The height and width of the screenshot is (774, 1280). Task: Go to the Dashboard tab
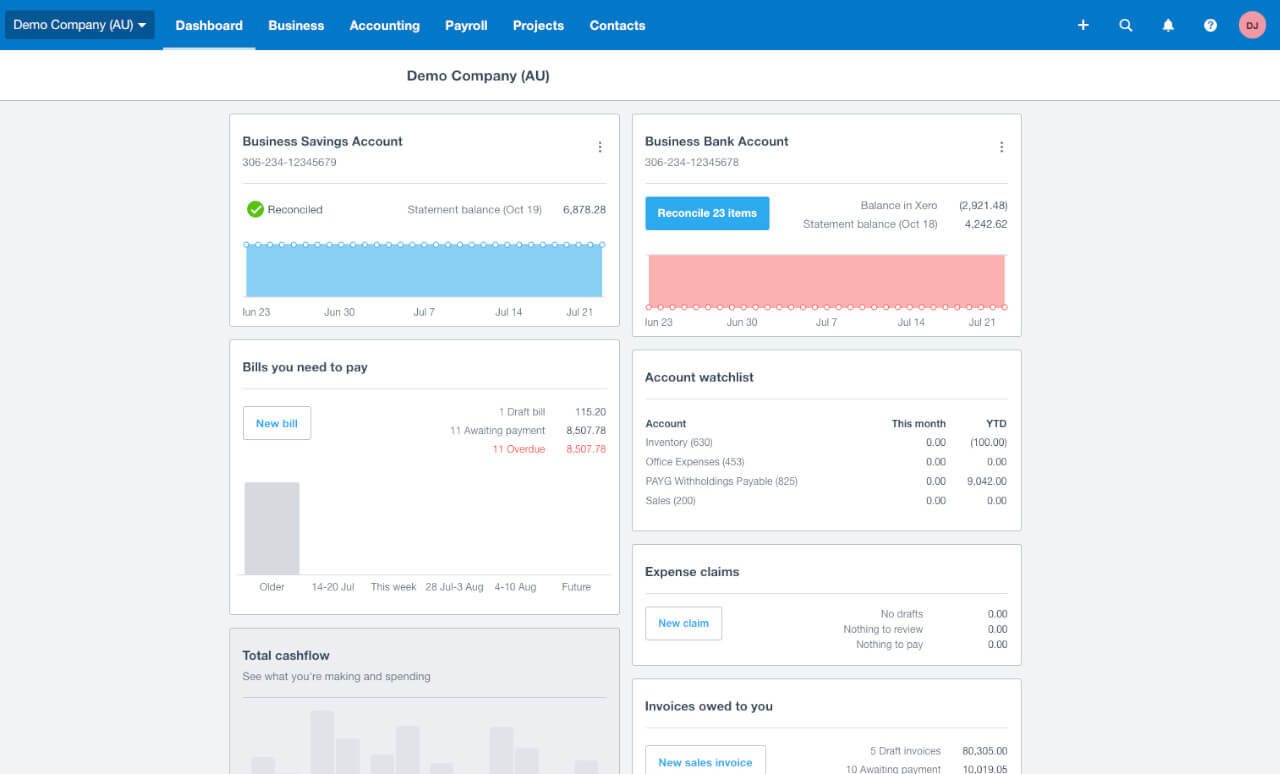coord(209,25)
